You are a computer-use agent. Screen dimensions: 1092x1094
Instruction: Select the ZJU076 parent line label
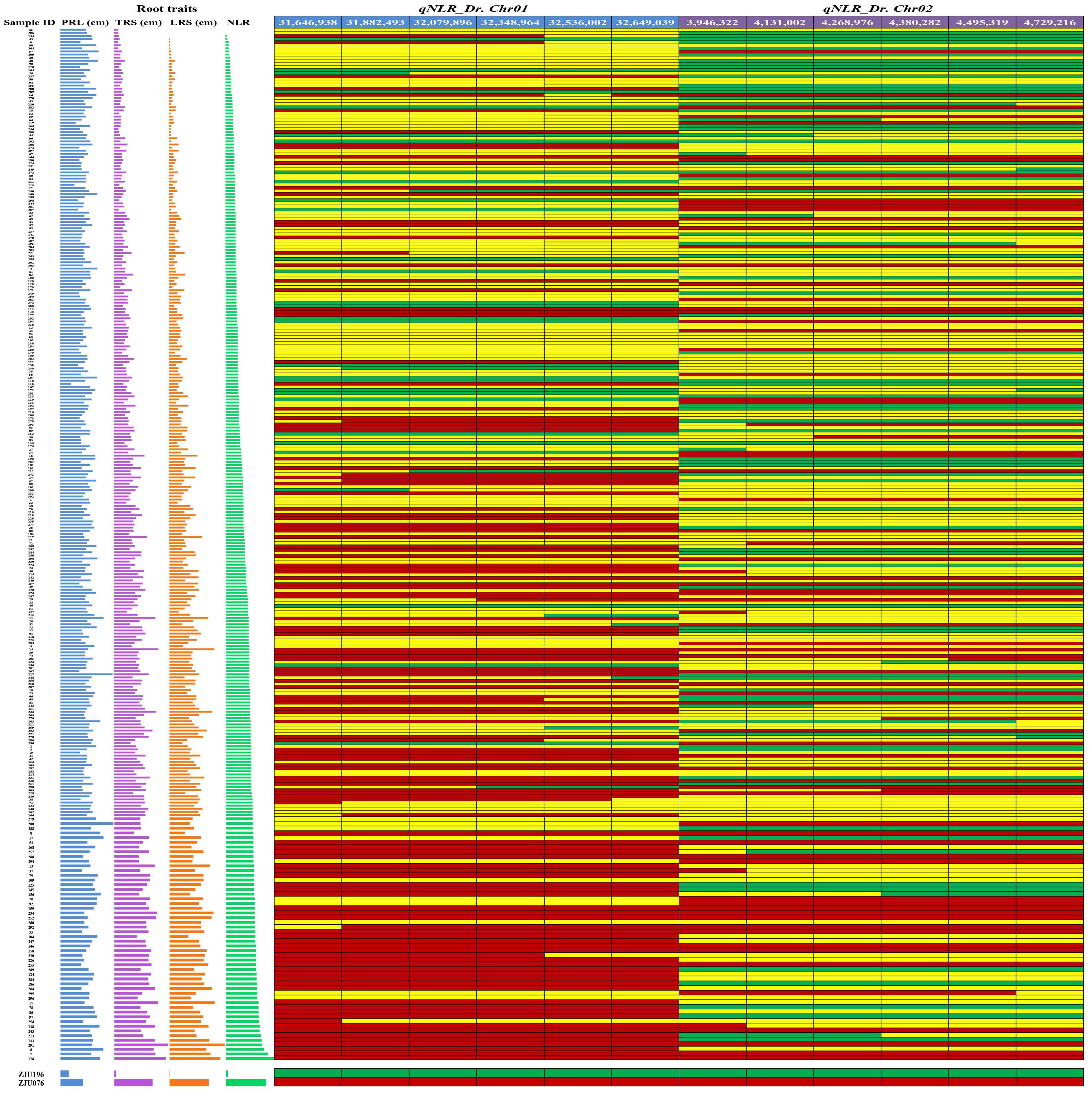pos(31,1083)
